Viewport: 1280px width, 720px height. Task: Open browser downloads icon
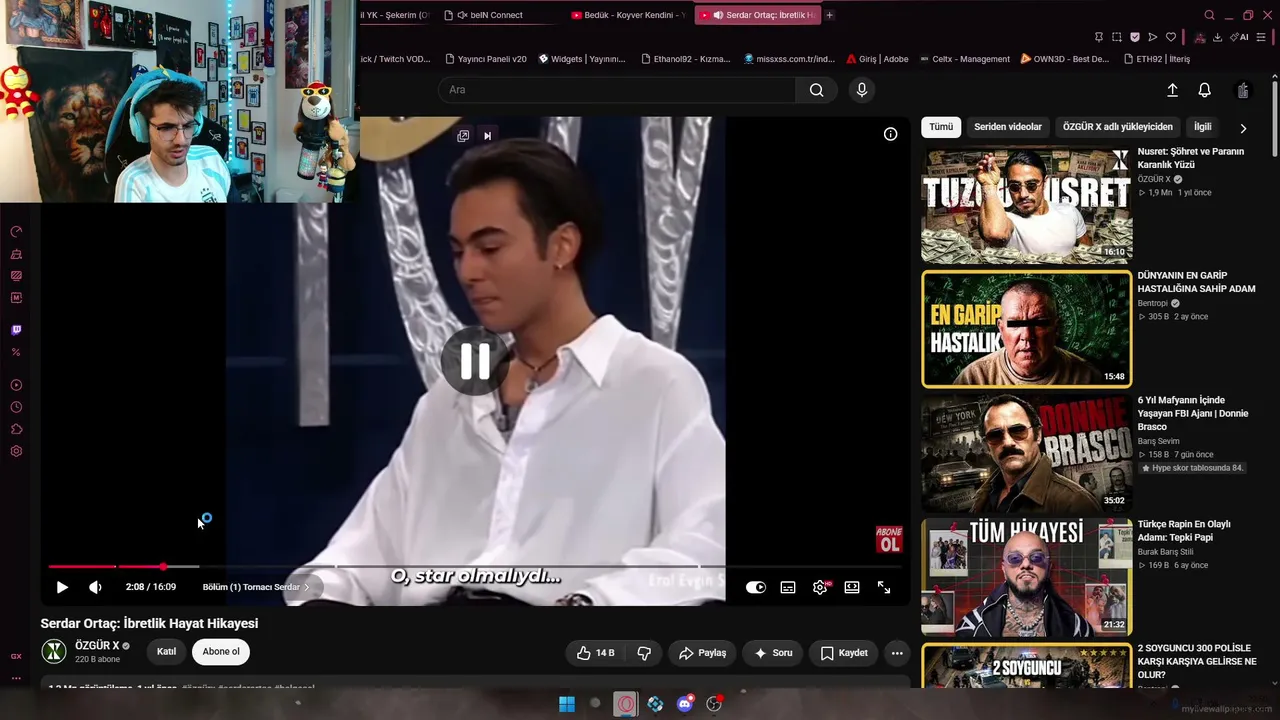[1217, 37]
